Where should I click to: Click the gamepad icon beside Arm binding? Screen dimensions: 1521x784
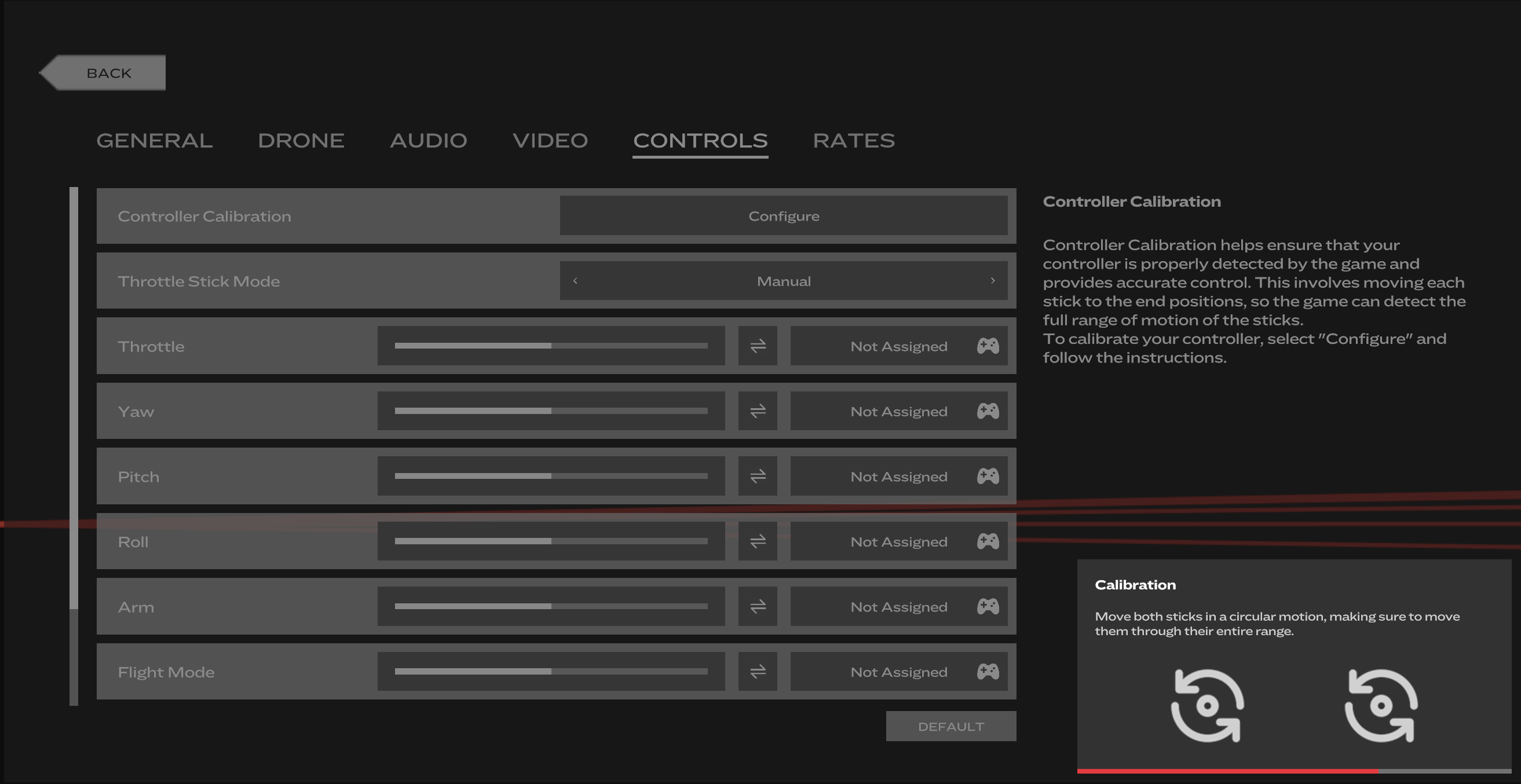click(987, 606)
